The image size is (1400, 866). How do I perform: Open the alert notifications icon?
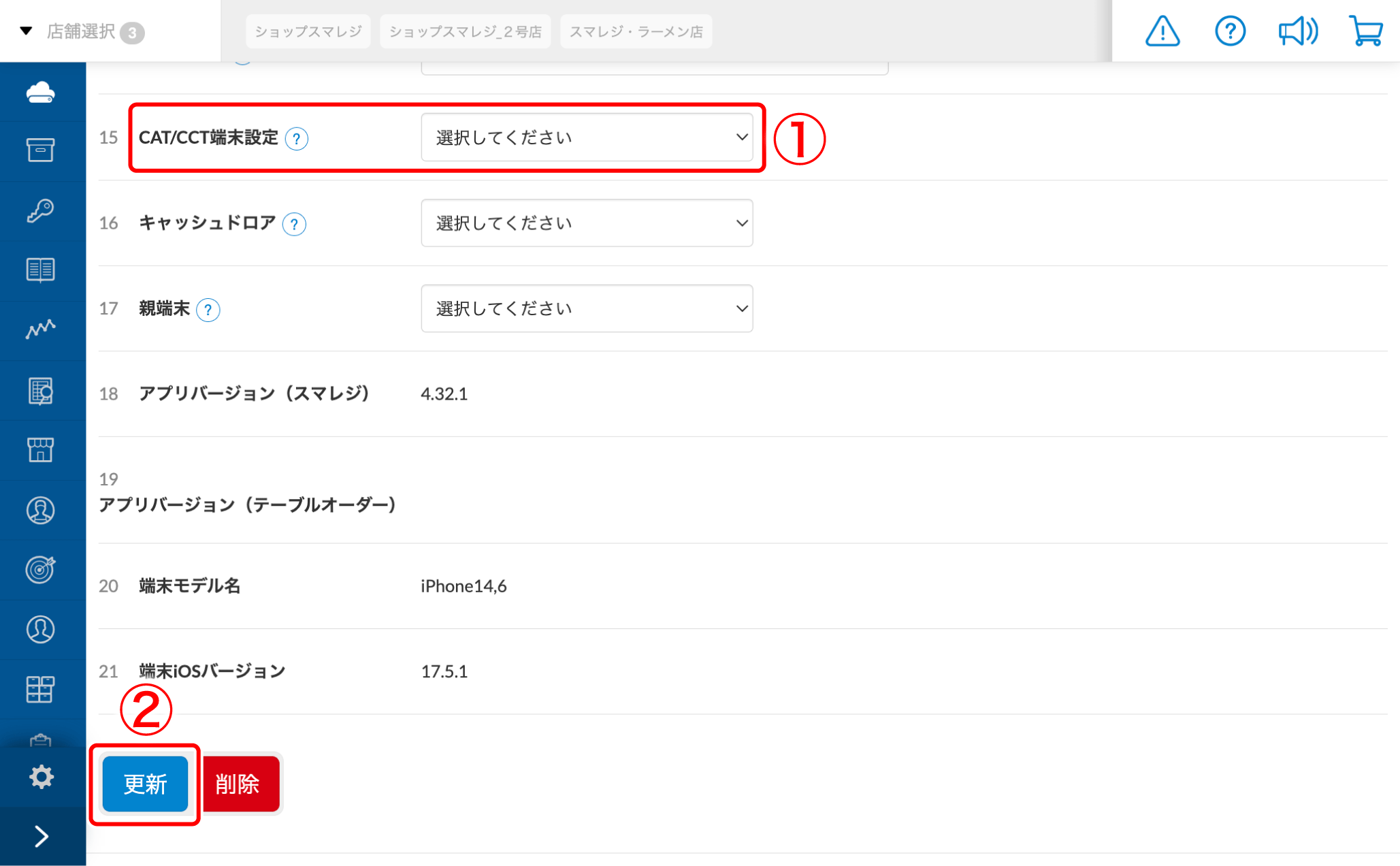point(1162,31)
